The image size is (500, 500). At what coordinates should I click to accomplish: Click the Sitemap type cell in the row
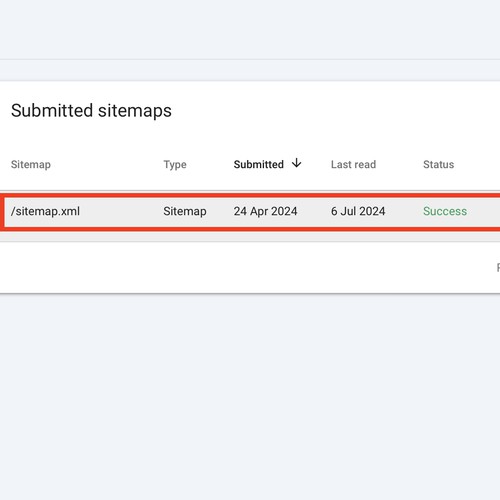185,211
